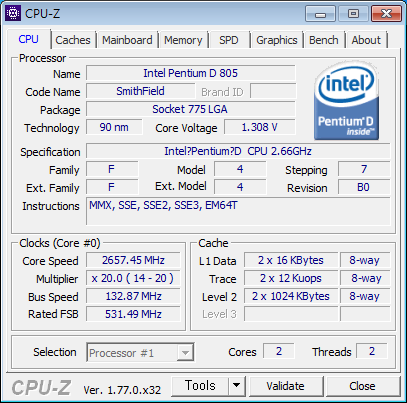Click the '8-way' value next to L1 Data
Image resolution: width=407 pixels, height=403 pixels.
(365, 260)
